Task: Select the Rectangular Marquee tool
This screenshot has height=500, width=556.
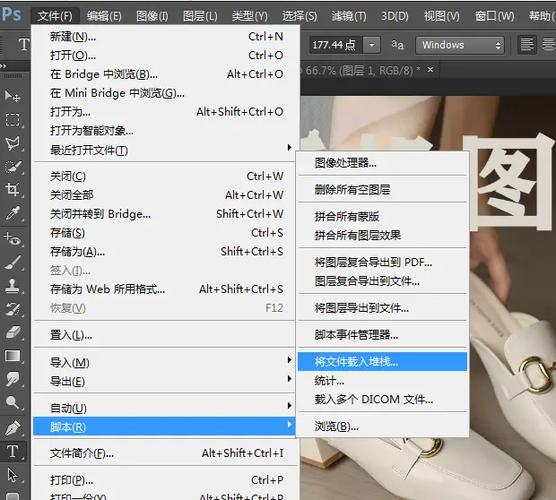Action: (x=13, y=120)
